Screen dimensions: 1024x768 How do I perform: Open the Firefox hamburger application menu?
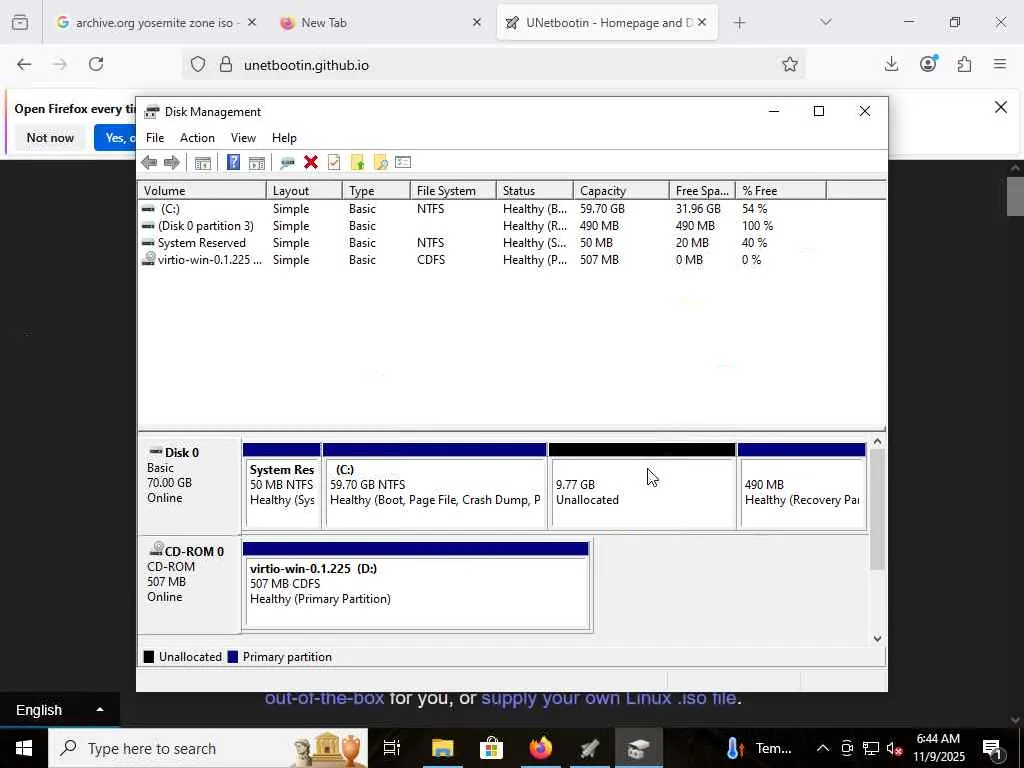pyautogui.click(x=1000, y=64)
